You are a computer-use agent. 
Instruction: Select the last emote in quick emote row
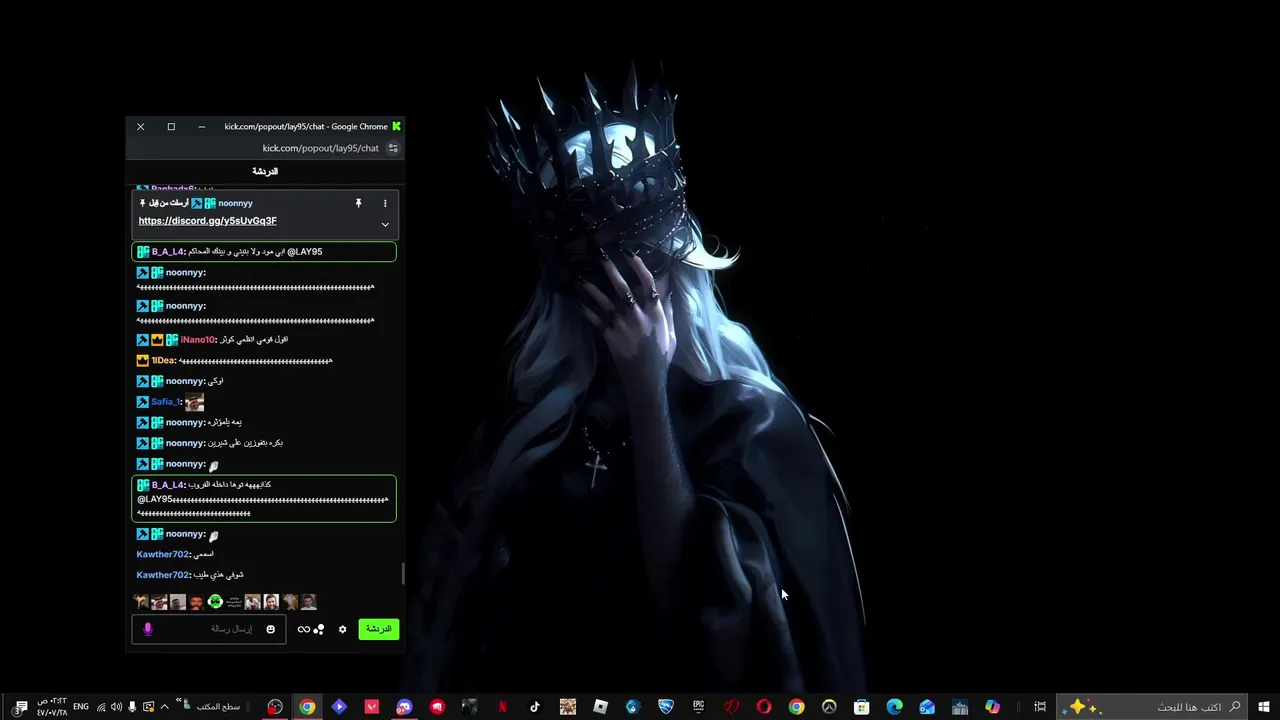click(x=309, y=602)
